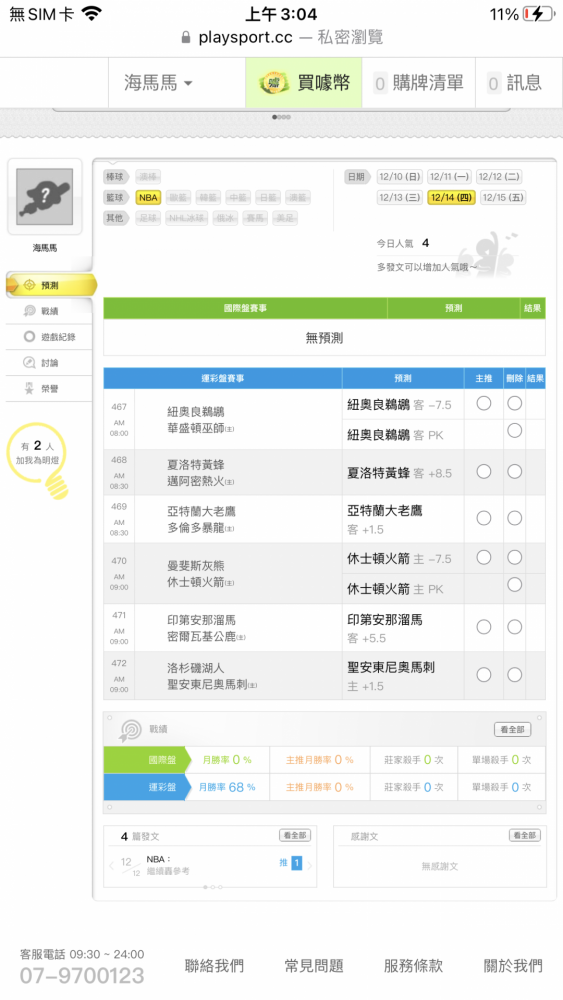Click the lightbulb 加我為明燈 icon
563x1000 pixels.
click(37, 460)
